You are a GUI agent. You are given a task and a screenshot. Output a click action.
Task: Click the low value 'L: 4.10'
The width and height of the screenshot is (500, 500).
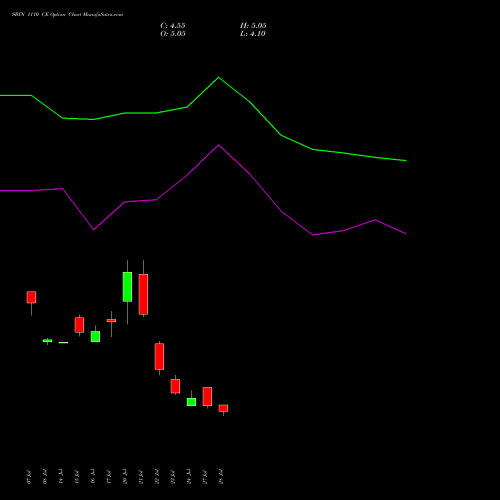[253, 34]
